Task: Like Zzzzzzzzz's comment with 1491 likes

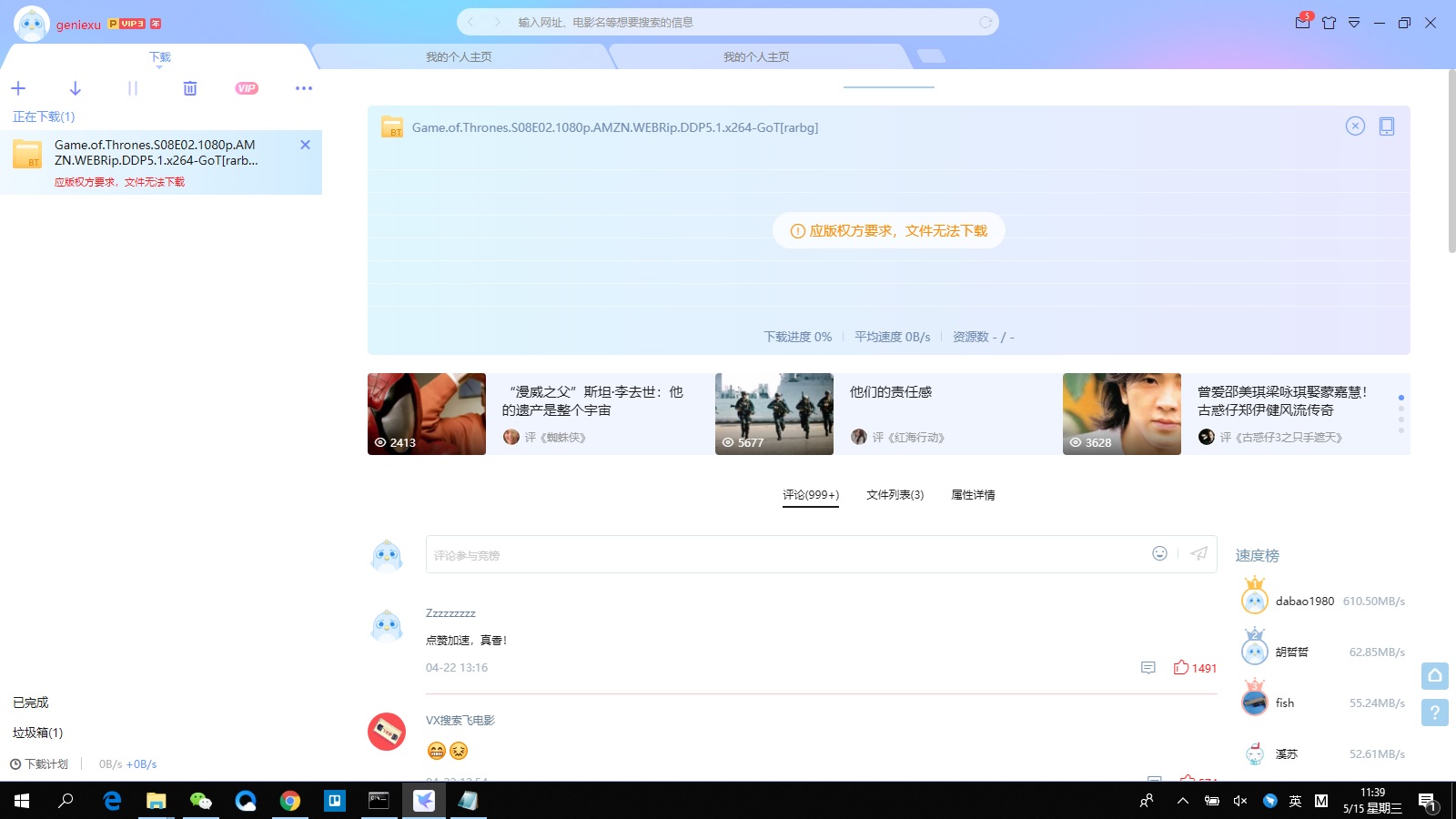Action: (x=1195, y=668)
